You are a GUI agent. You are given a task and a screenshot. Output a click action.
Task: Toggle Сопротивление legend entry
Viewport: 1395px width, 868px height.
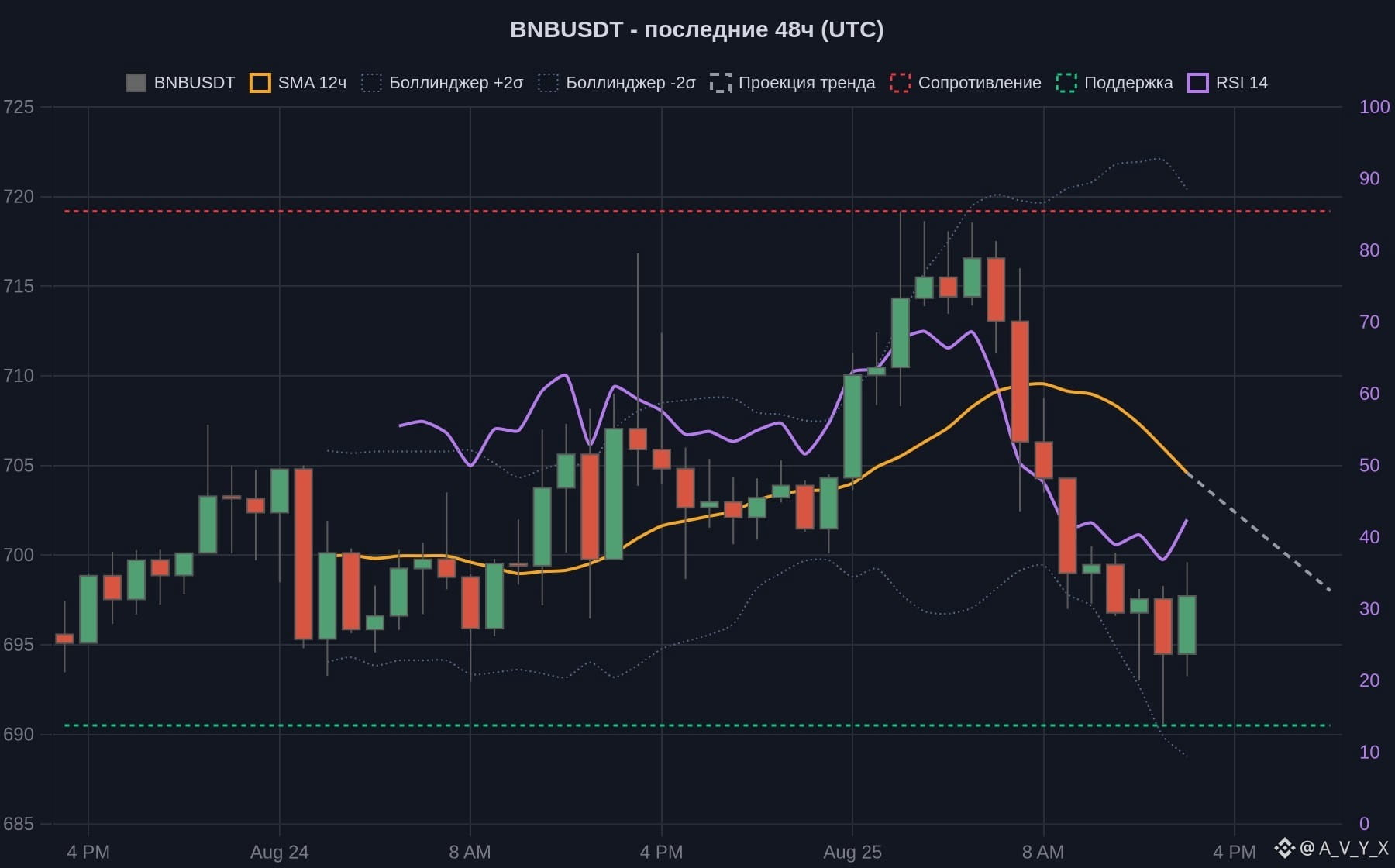coord(966,83)
